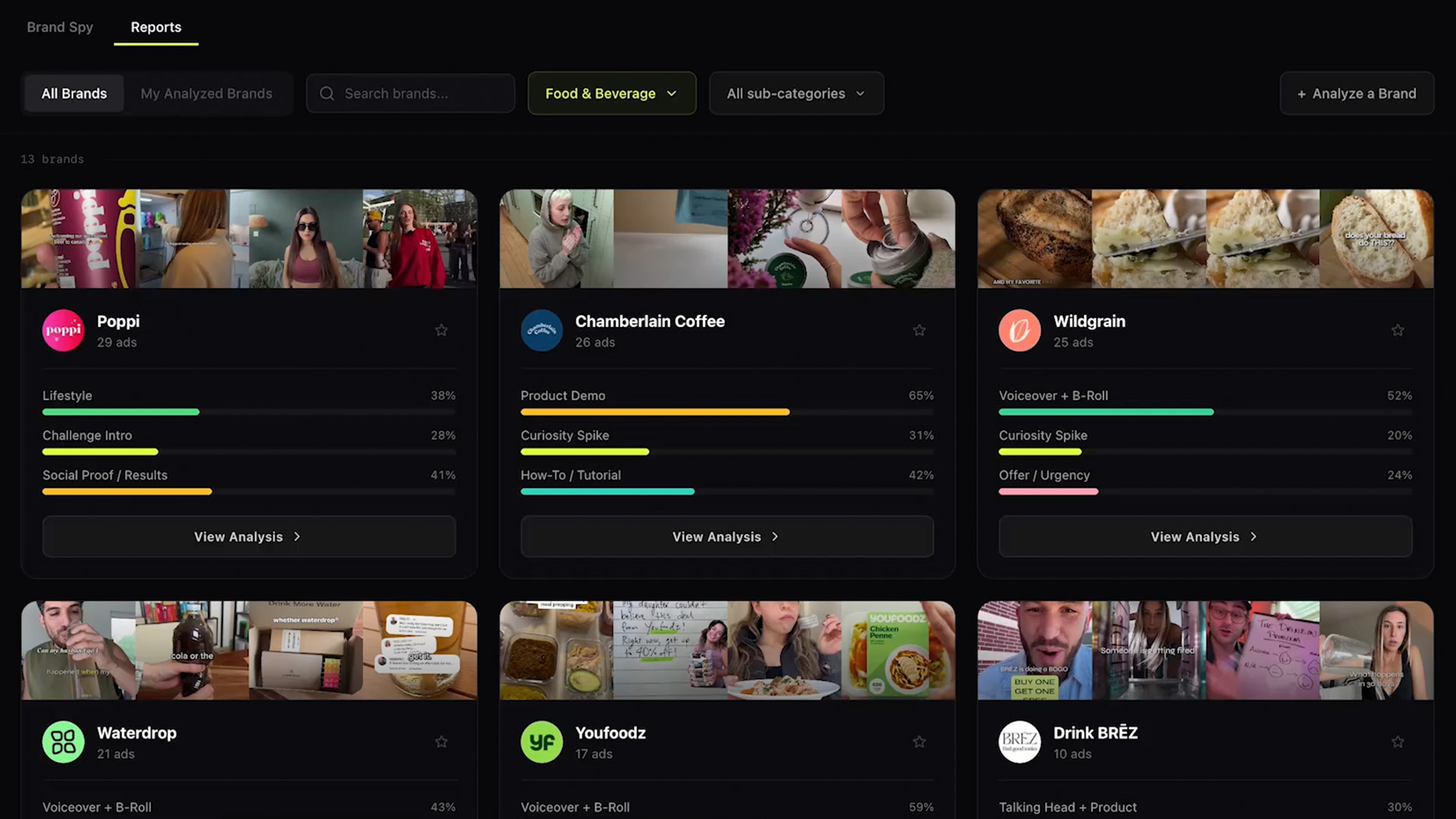Switch to My Analyzed Brands

(206, 93)
